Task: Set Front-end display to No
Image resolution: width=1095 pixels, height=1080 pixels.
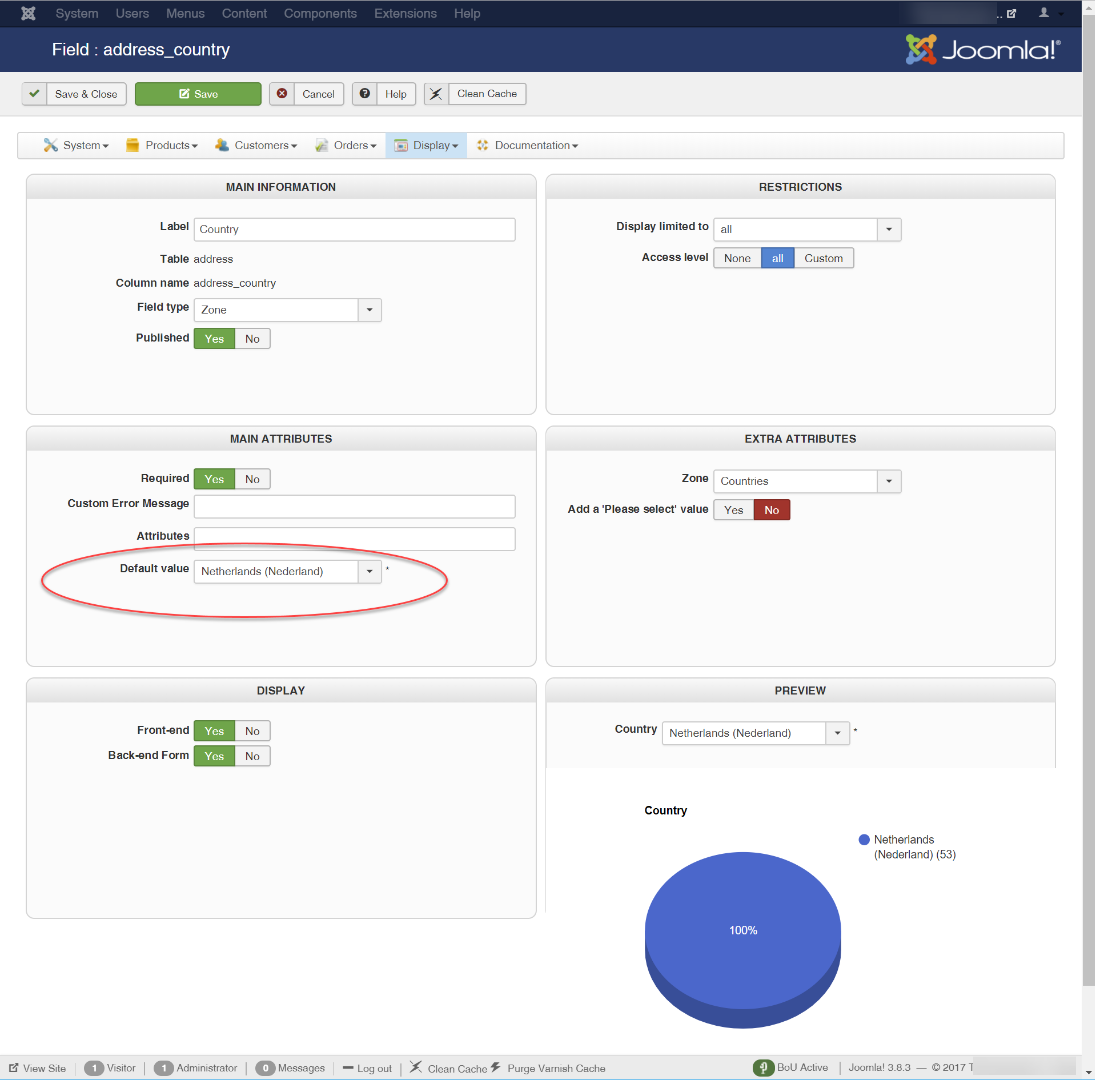Action: 252,731
